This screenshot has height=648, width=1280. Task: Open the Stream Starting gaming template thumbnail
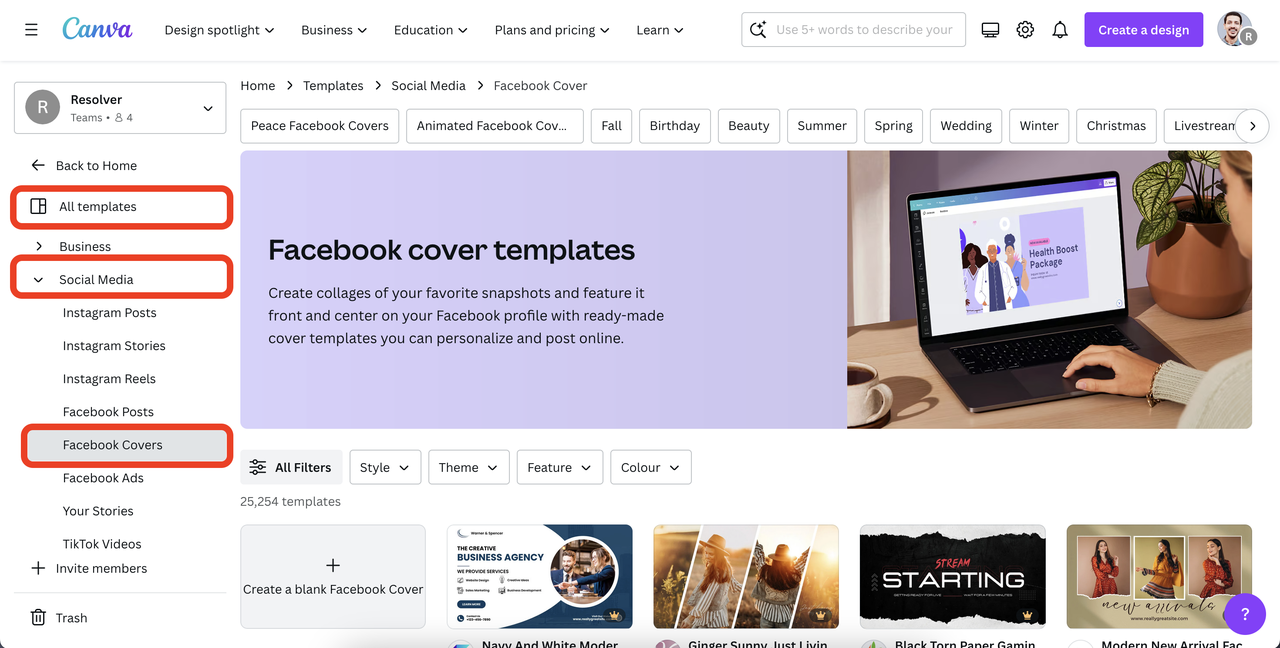(x=953, y=576)
